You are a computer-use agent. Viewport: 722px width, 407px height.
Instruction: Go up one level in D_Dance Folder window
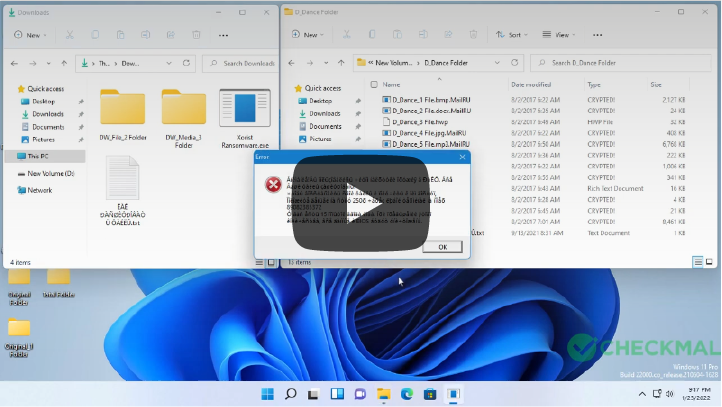click(x=341, y=63)
